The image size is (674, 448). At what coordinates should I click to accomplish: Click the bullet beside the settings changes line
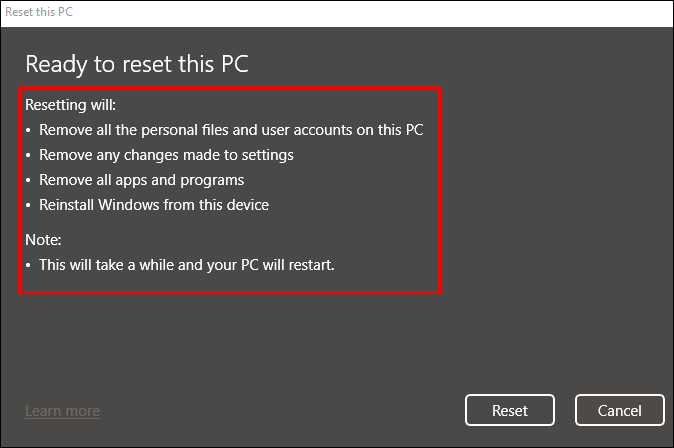(x=29, y=155)
